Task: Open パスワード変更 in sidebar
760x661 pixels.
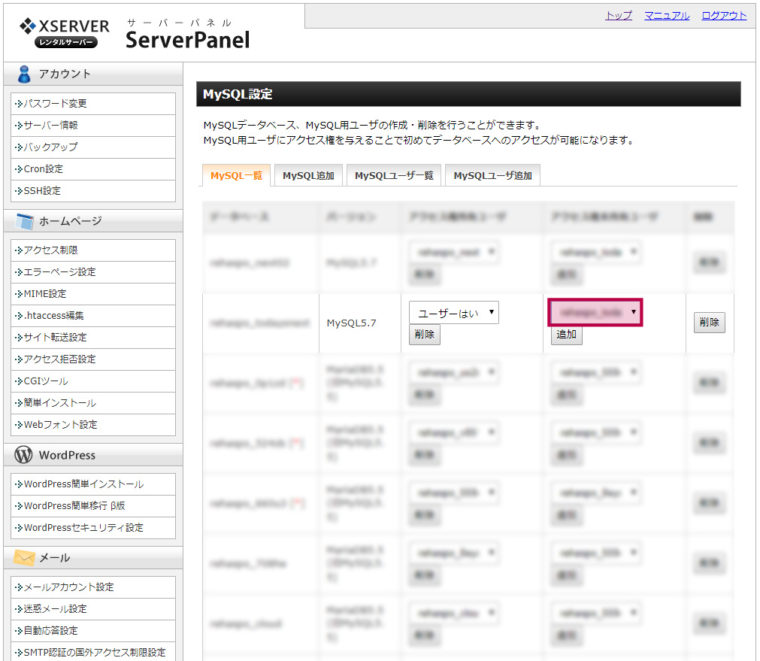Action: [93, 103]
